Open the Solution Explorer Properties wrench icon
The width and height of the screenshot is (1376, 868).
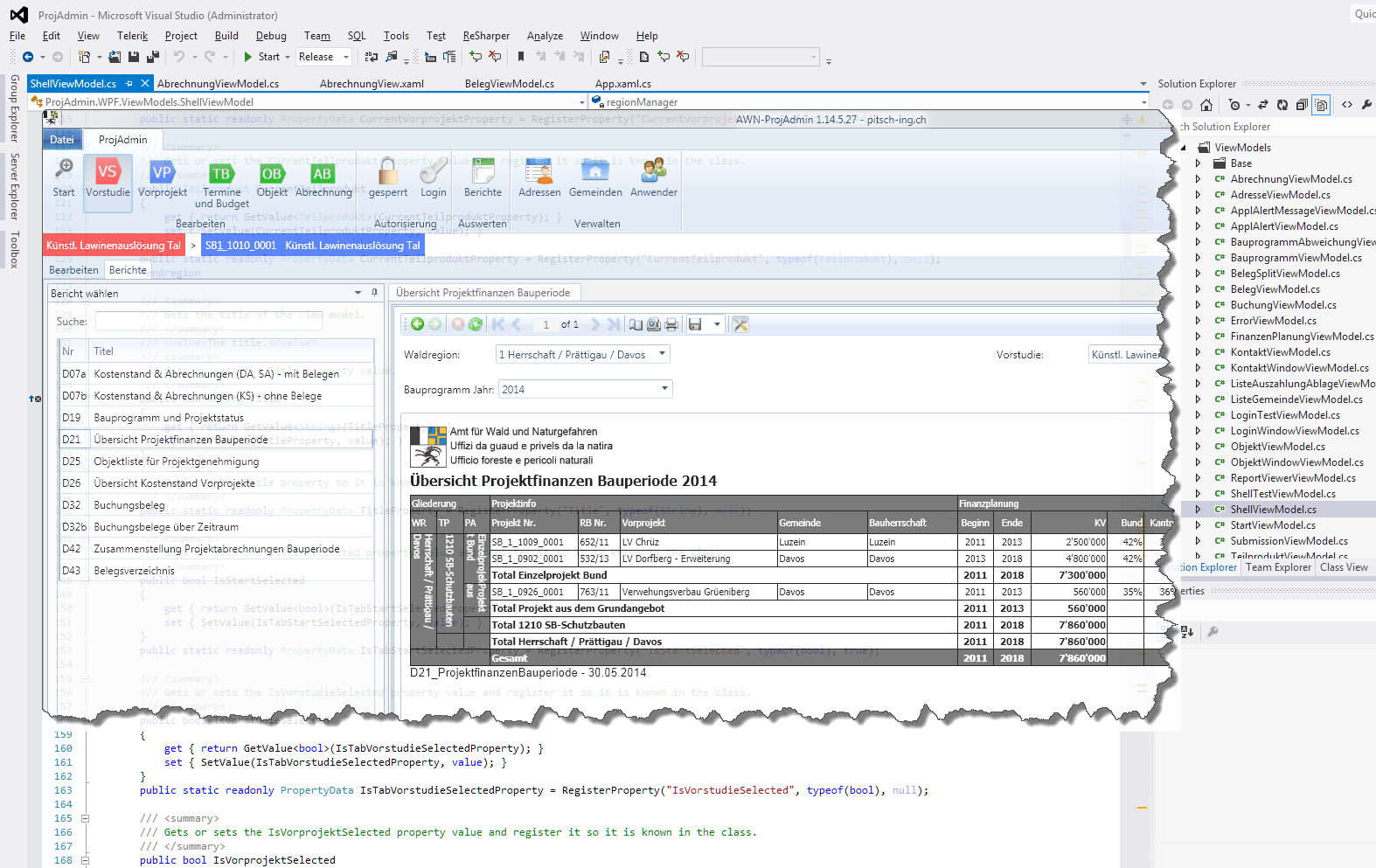click(1366, 105)
